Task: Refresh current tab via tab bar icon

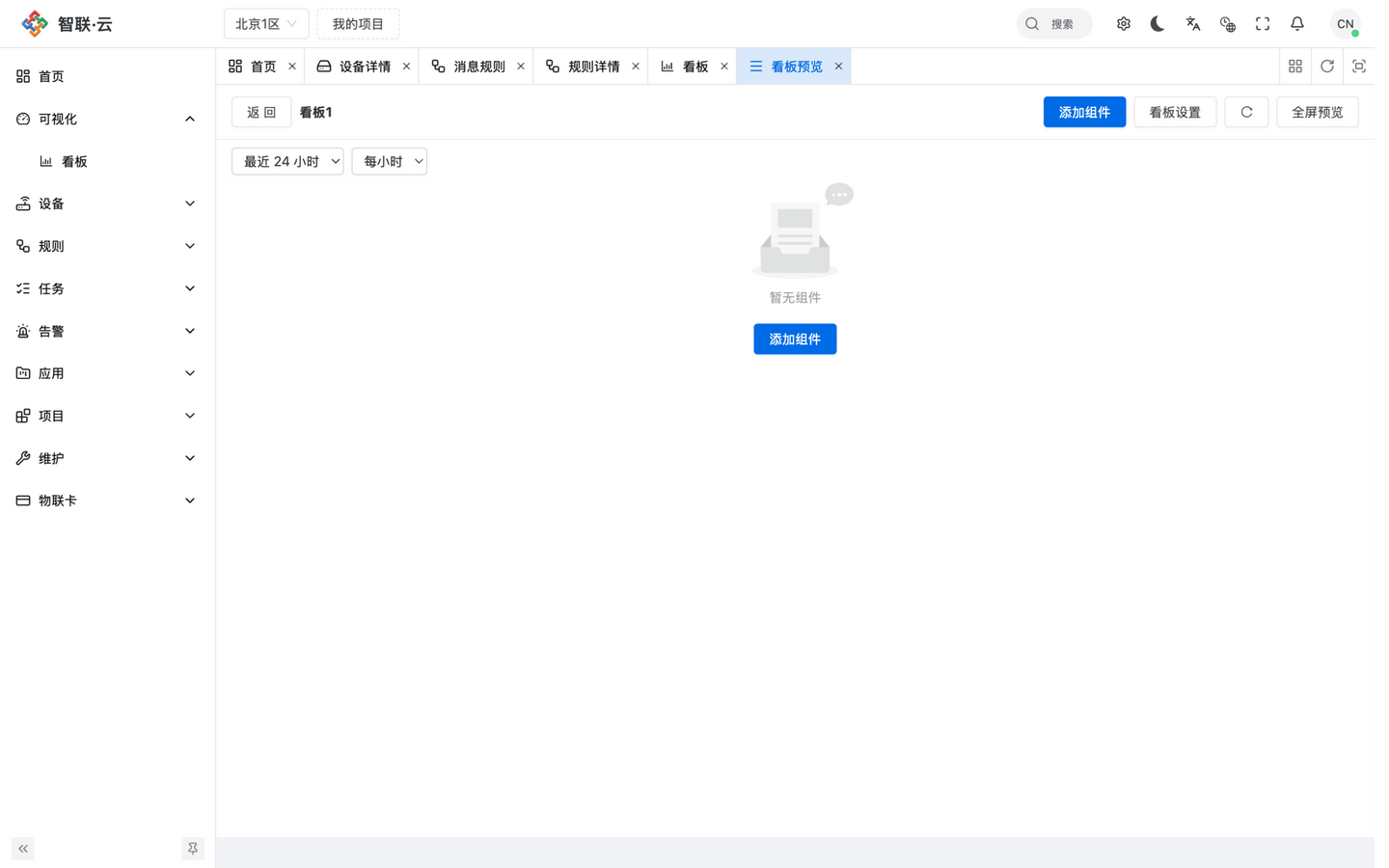Action: coord(1326,67)
